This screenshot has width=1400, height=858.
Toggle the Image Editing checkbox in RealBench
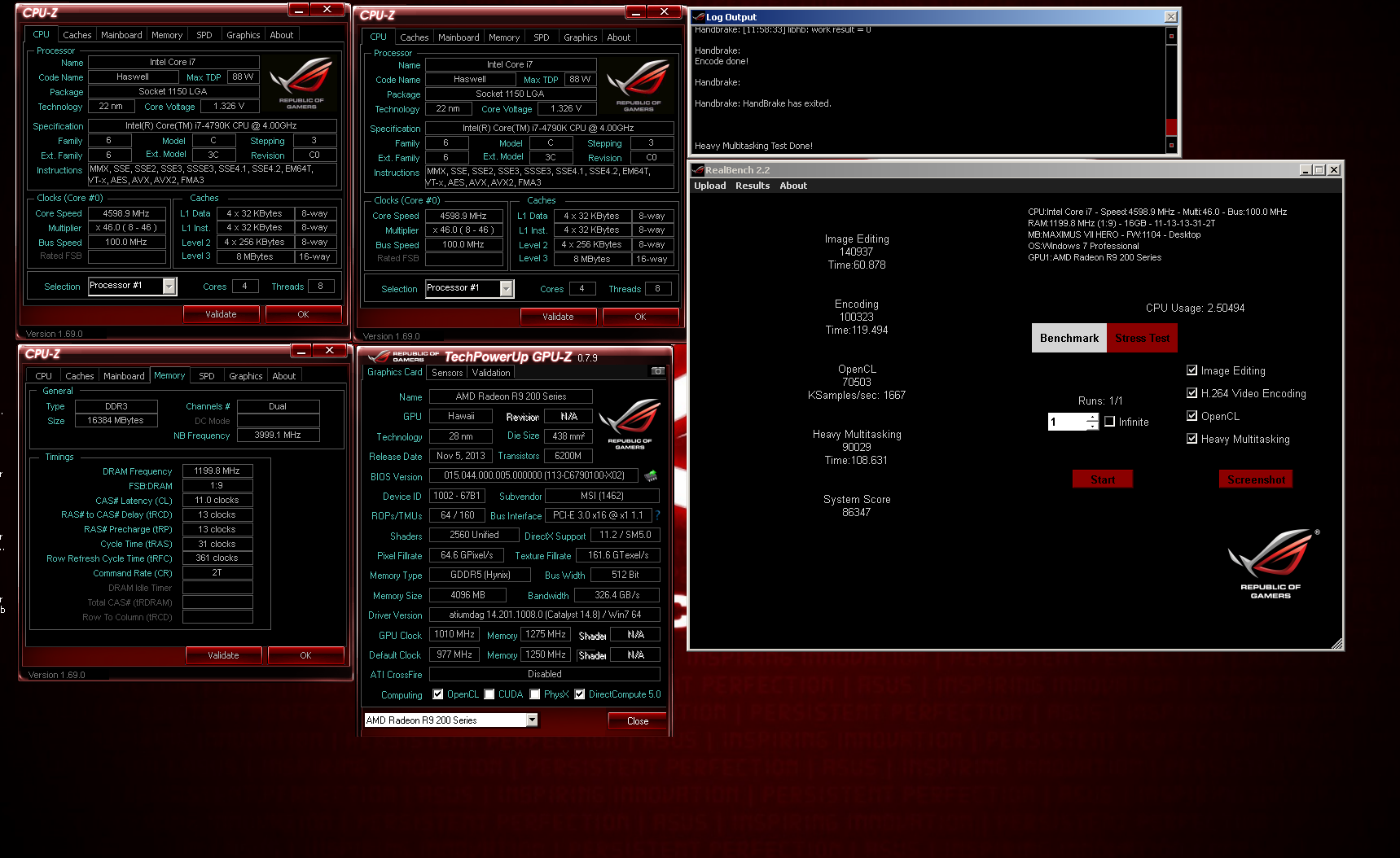click(x=1192, y=370)
